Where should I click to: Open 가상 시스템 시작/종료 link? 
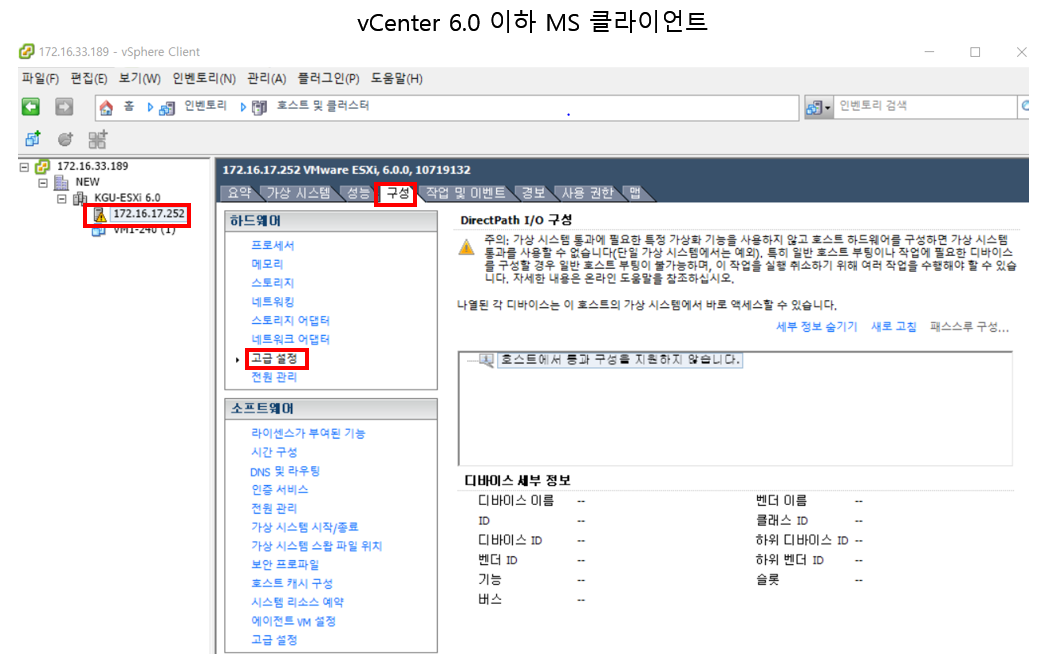304,527
